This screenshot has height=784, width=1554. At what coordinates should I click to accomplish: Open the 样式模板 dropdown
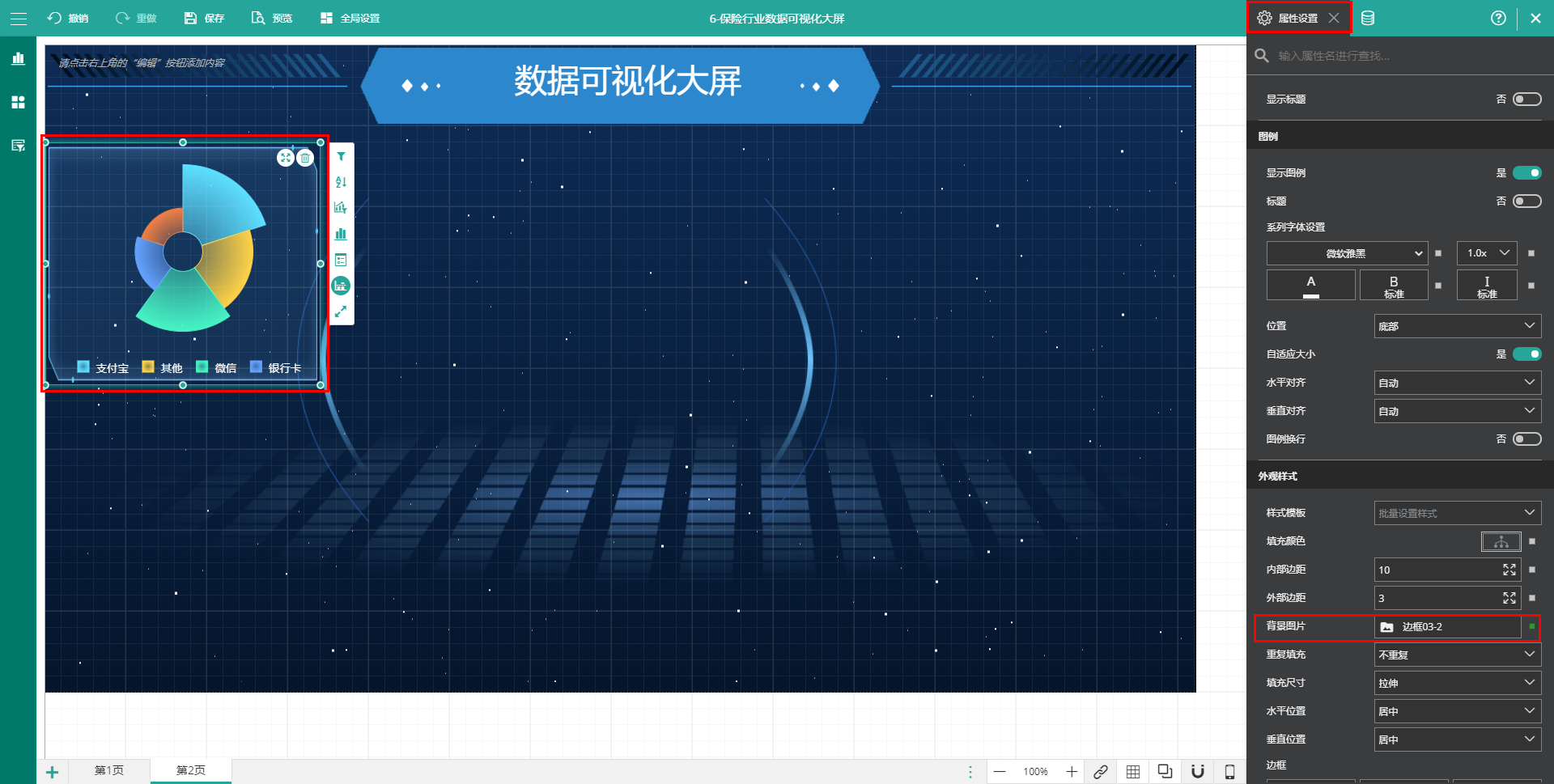1457,513
